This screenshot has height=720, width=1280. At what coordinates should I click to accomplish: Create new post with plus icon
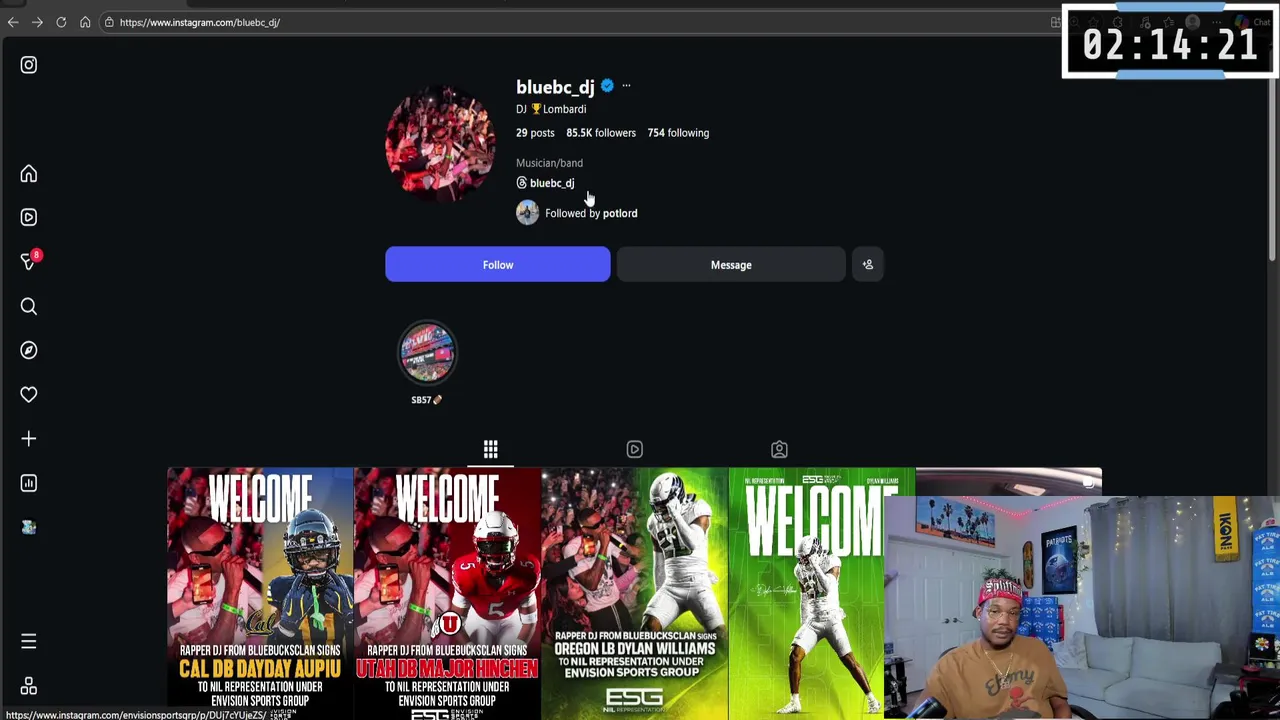click(x=29, y=438)
